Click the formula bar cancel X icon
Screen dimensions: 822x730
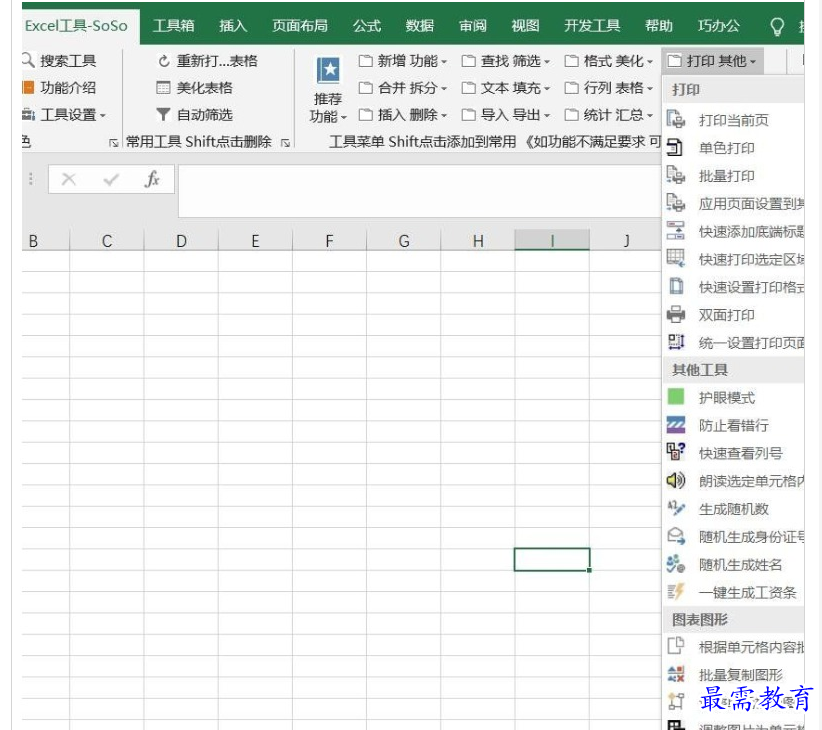pos(69,180)
